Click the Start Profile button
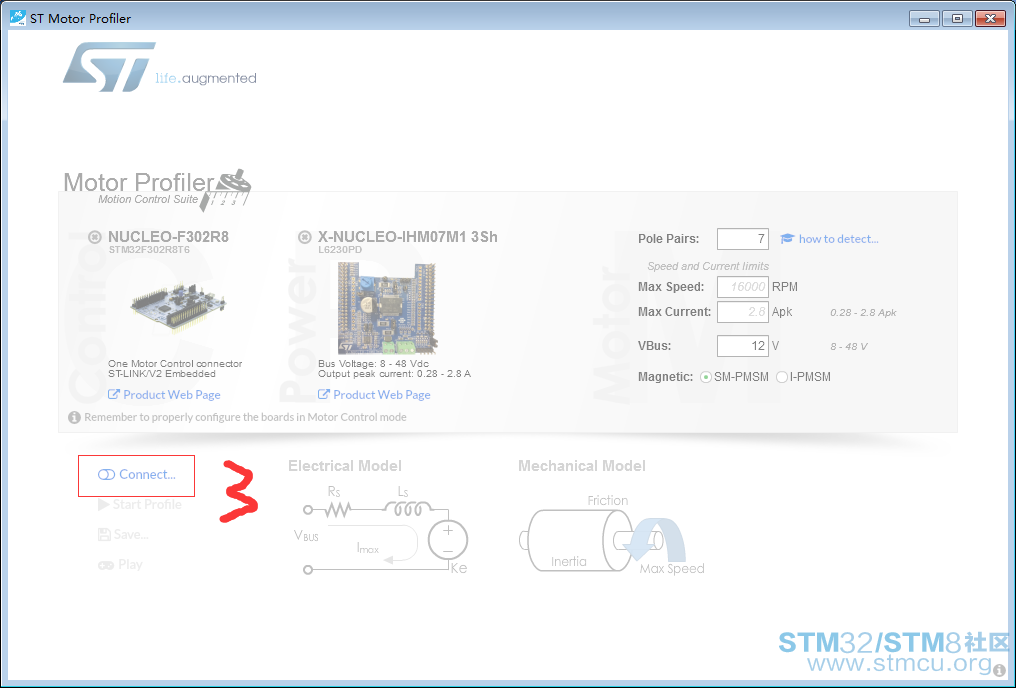The width and height of the screenshot is (1016, 688). [140, 505]
